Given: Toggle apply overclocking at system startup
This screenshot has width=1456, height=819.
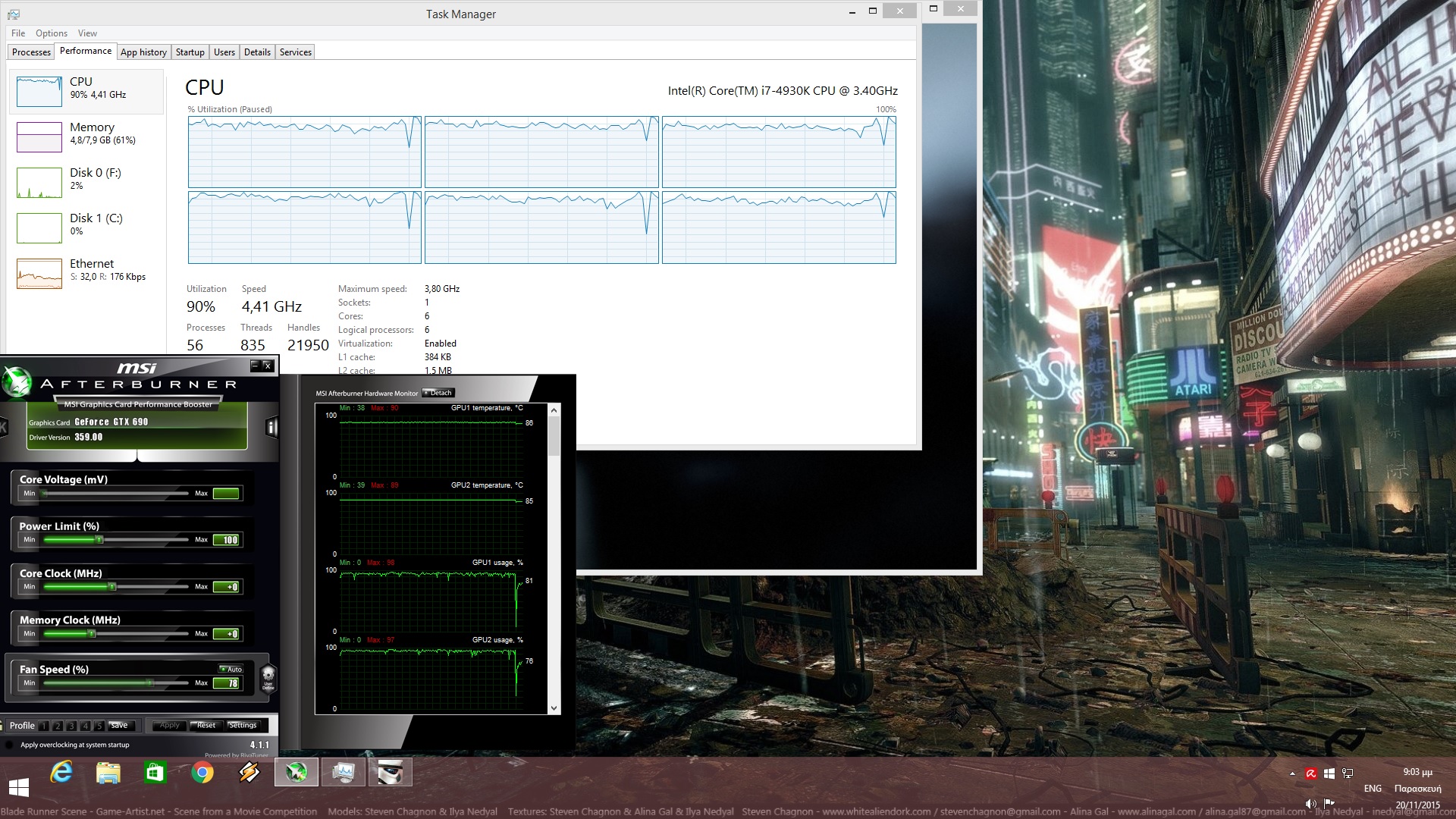Looking at the screenshot, I should pyautogui.click(x=9, y=745).
